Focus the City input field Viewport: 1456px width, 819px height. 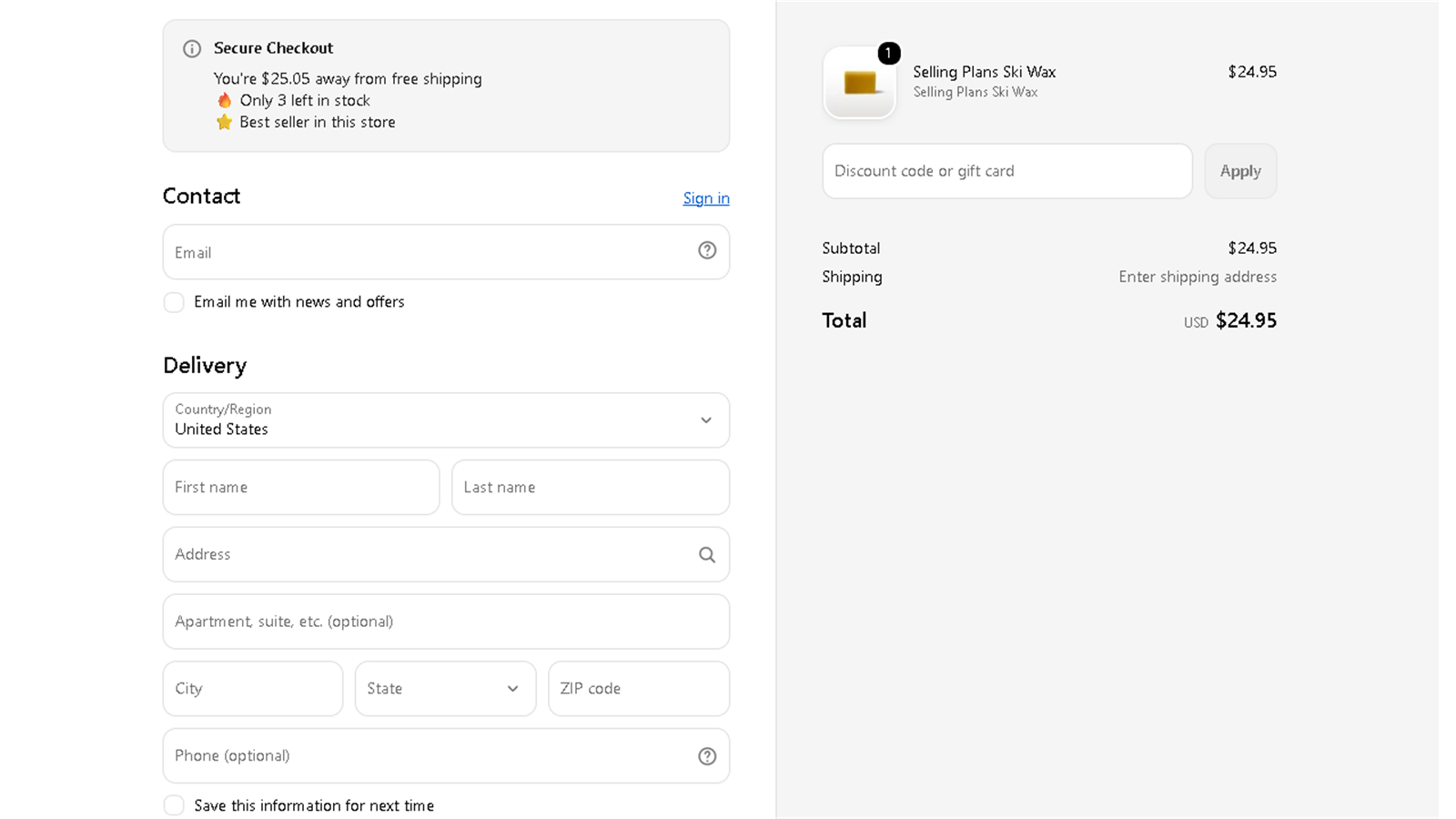coord(253,689)
